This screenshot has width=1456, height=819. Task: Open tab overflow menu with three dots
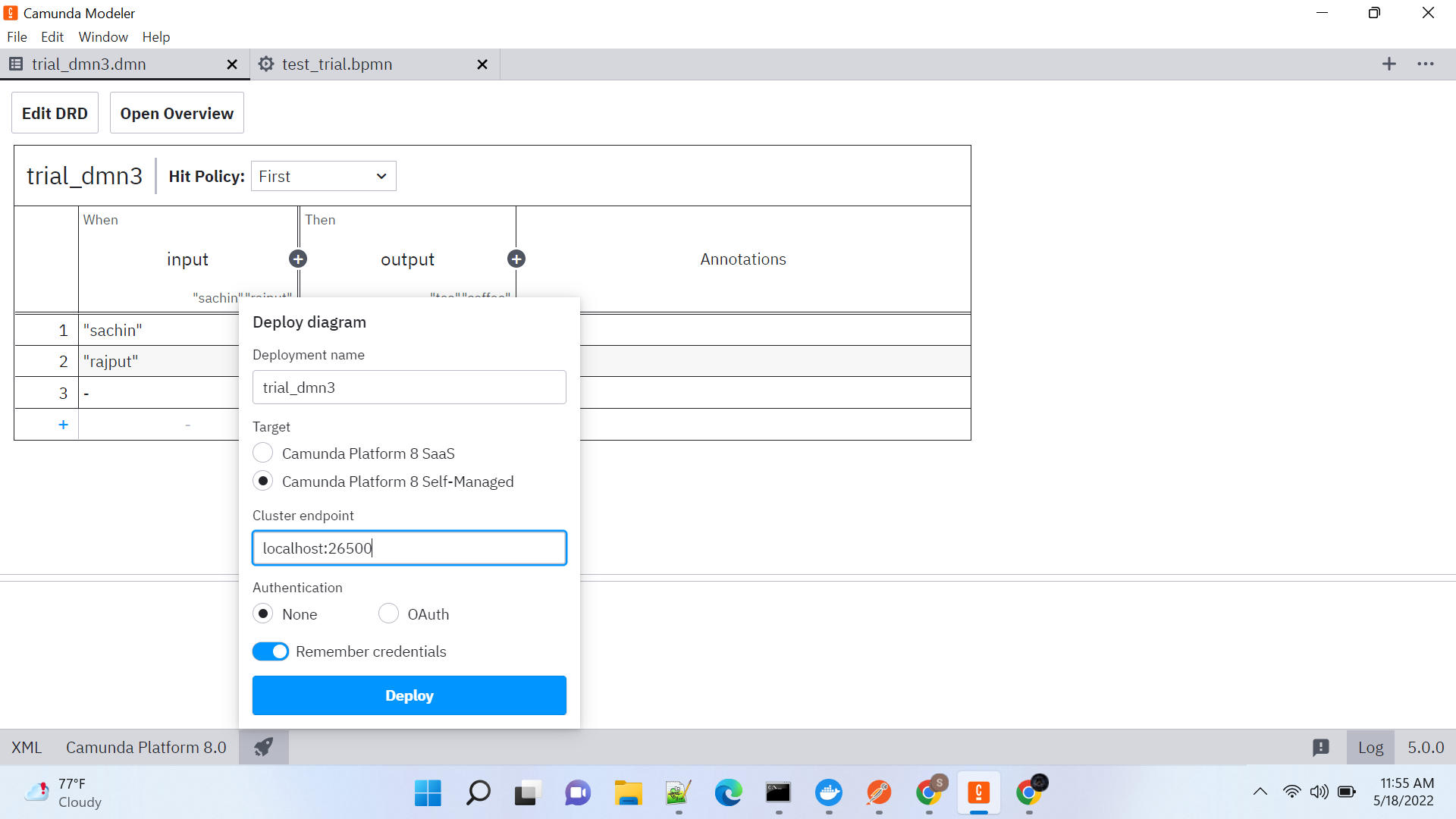pyautogui.click(x=1426, y=64)
